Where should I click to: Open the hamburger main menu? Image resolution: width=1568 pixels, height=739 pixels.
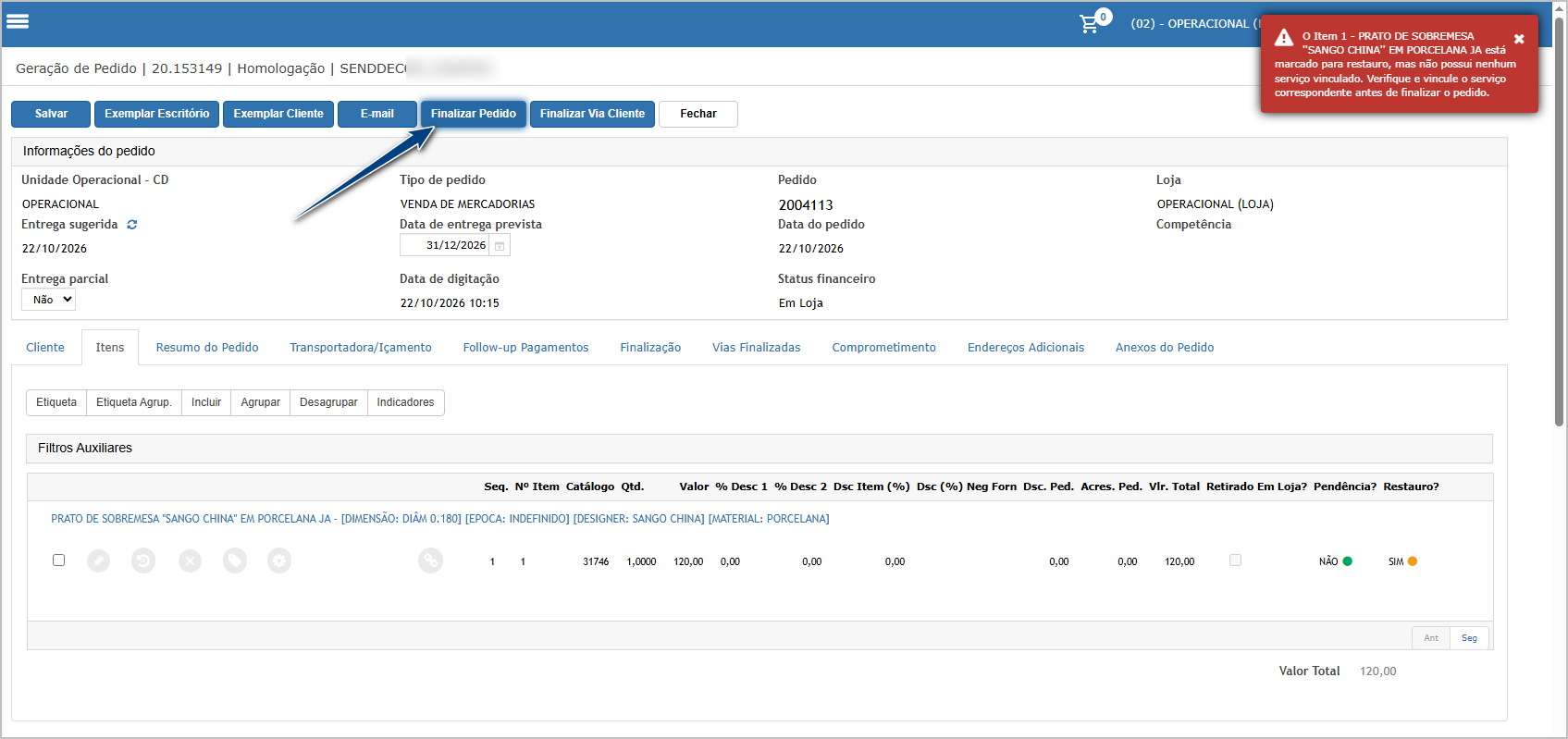18,21
